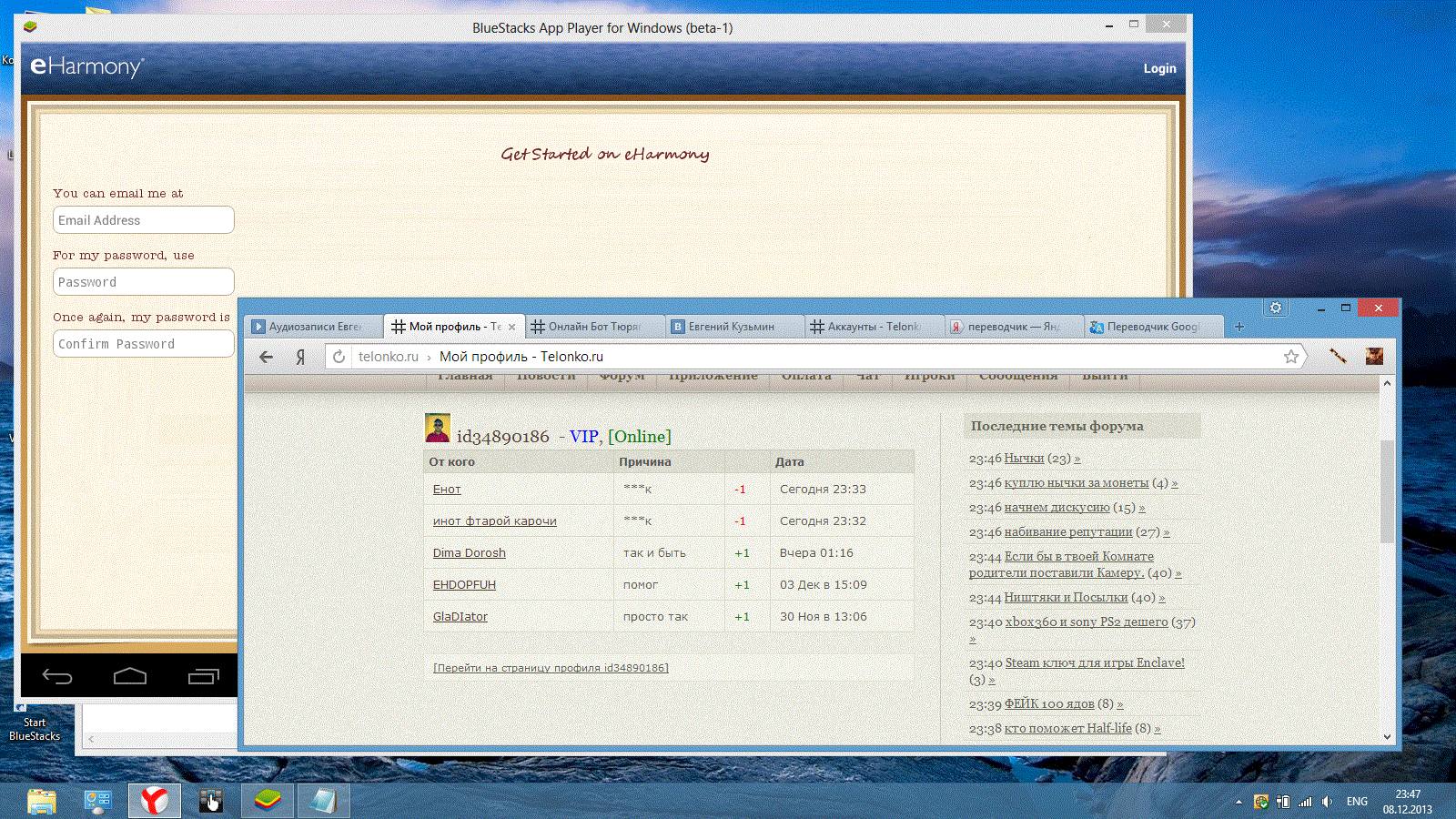Image resolution: width=1456 pixels, height=819 pixels.
Task: Switch to Yandex Browser in taskbar
Action: point(155,801)
